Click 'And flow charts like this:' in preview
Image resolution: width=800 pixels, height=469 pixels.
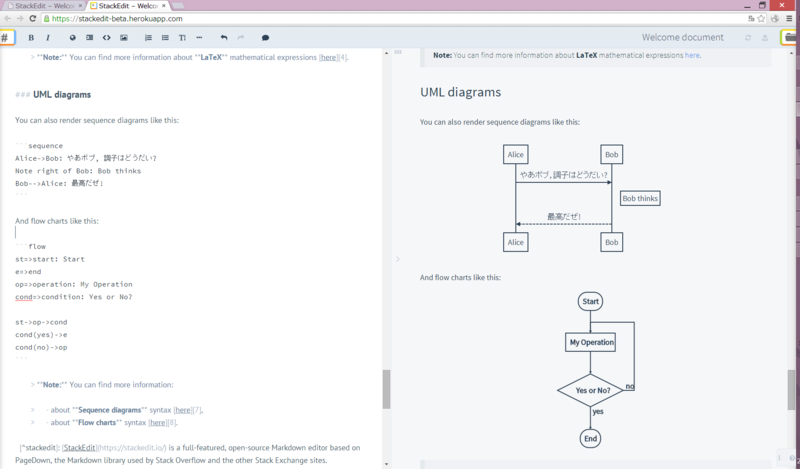(x=460, y=278)
